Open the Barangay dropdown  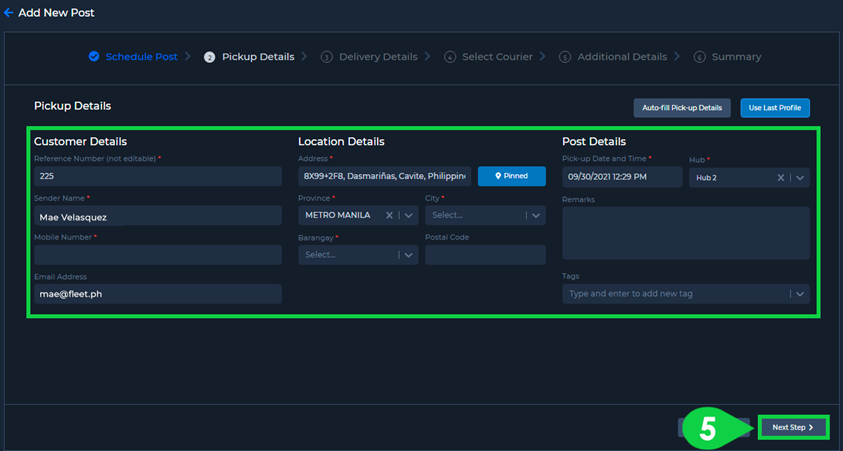[x=358, y=255]
